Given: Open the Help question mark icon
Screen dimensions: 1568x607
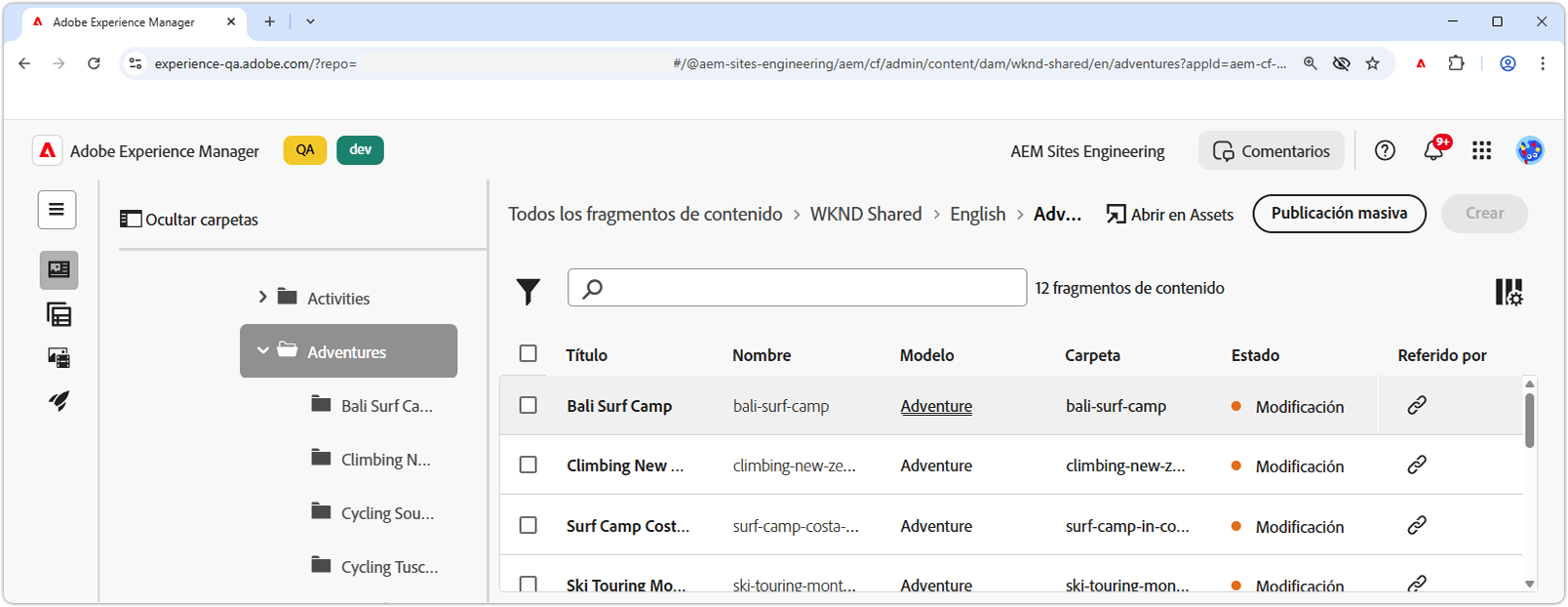Looking at the screenshot, I should click(x=1385, y=150).
